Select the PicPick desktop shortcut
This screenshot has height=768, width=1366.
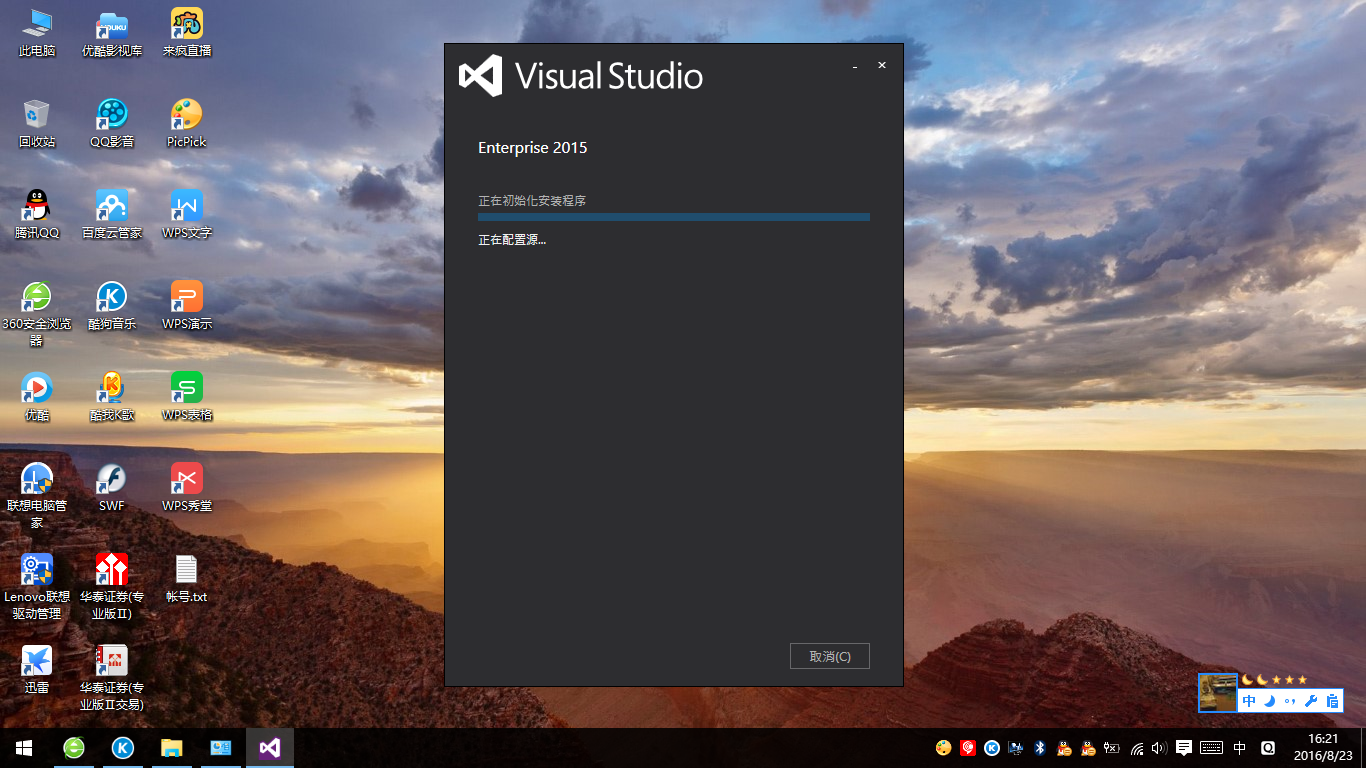click(187, 124)
